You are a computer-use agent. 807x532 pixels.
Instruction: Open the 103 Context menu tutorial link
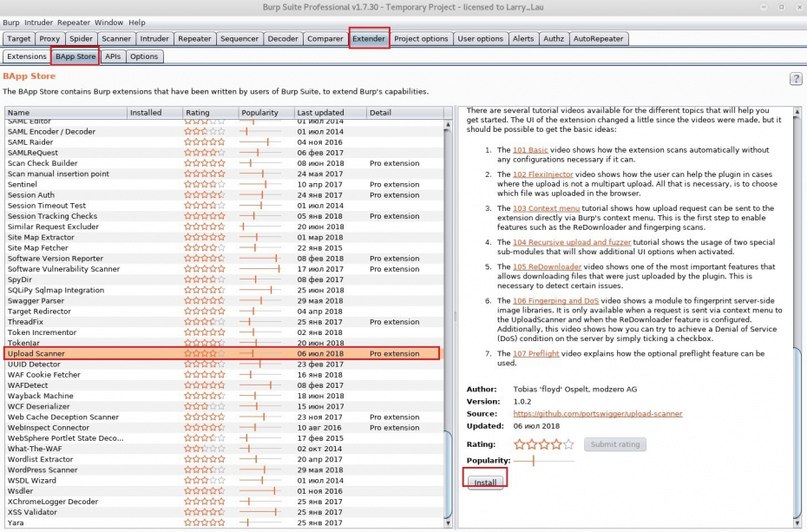point(546,208)
